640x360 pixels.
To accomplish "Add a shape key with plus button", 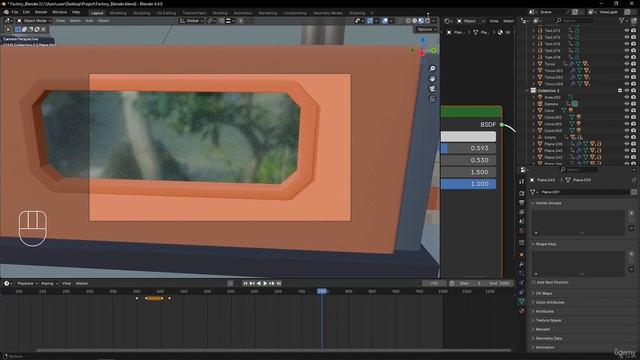I will click(x=631, y=254).
